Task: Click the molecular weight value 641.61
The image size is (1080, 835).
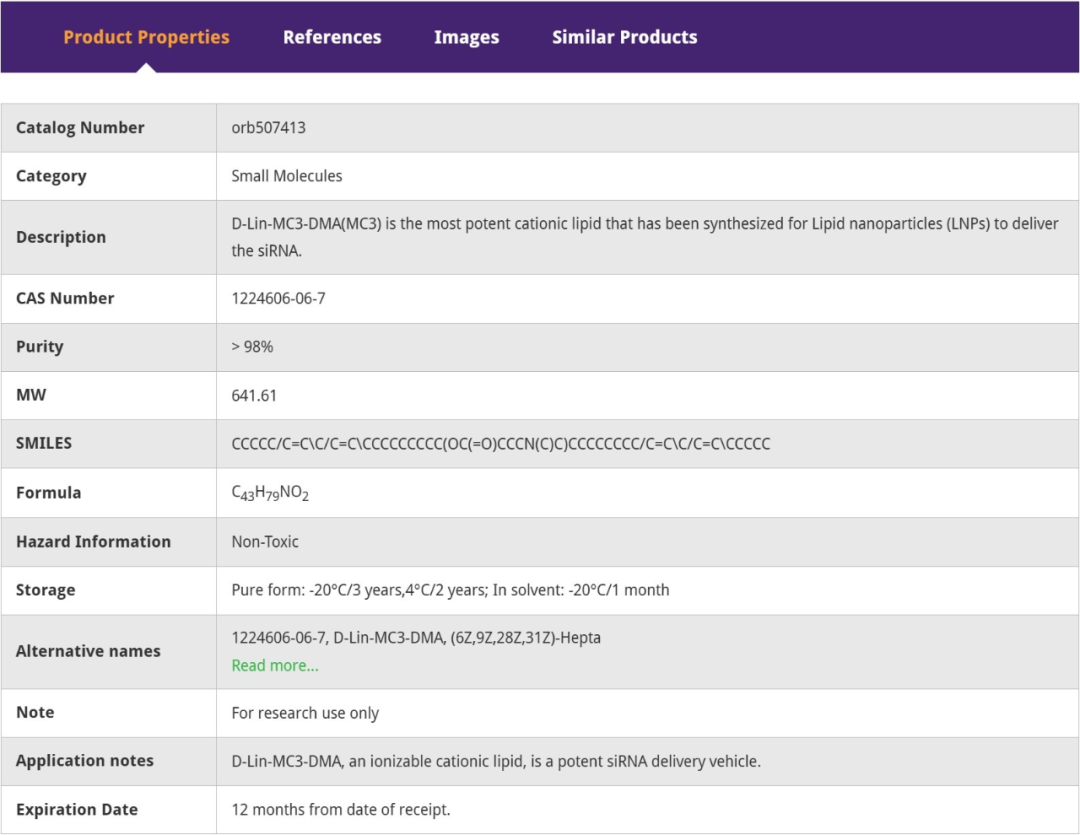Action: pyautogui.click(x=254, y=396)
